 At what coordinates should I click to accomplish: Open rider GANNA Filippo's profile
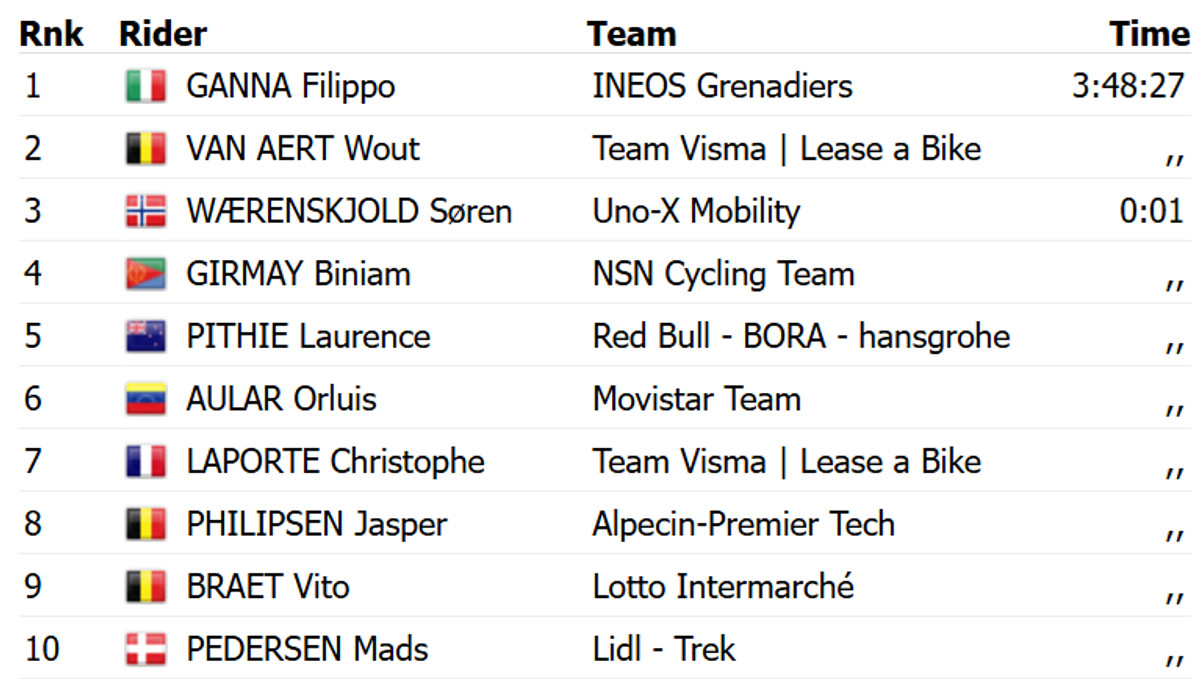[x=290, y=87]
